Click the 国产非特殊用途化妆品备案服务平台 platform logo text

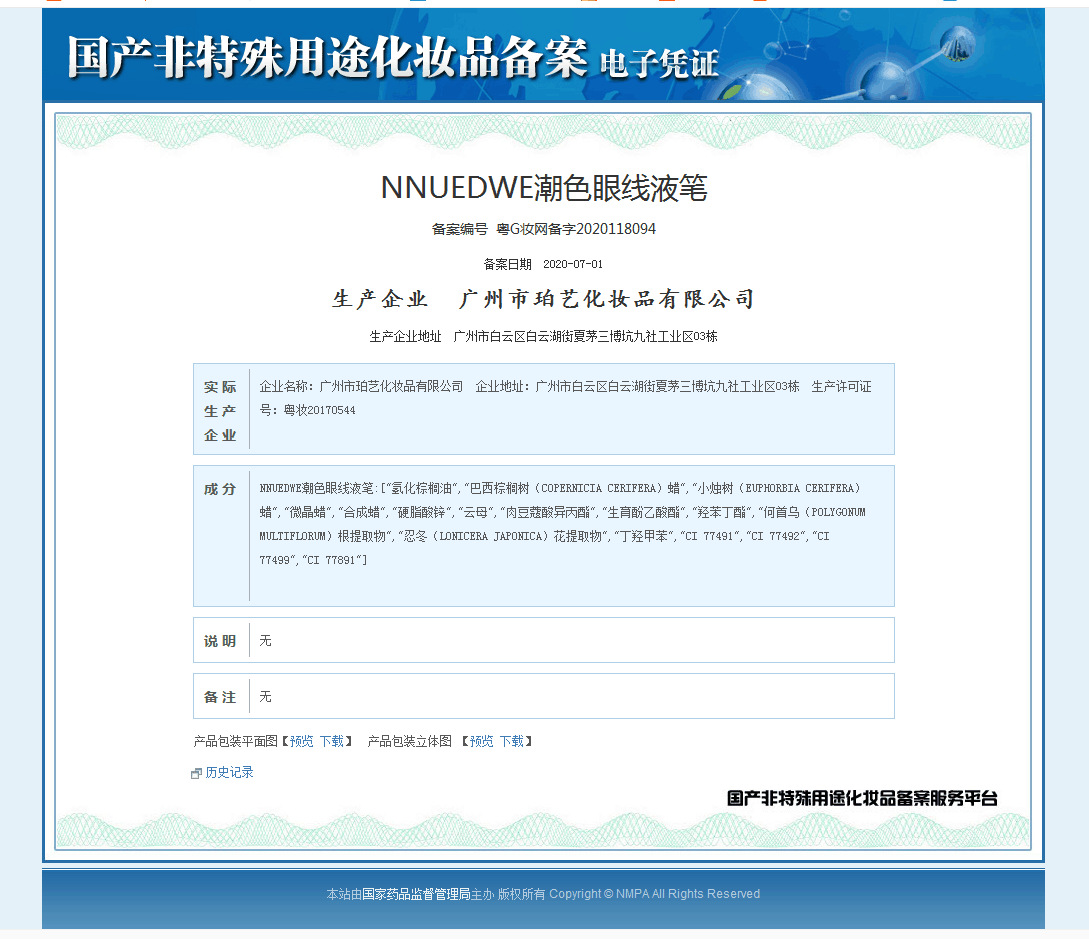(862, 798)
